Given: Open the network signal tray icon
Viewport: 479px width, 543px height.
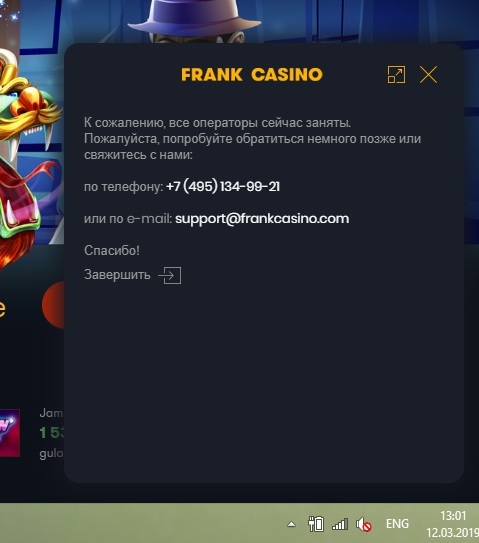Looking at the screenshot, I should pos(340,524).
